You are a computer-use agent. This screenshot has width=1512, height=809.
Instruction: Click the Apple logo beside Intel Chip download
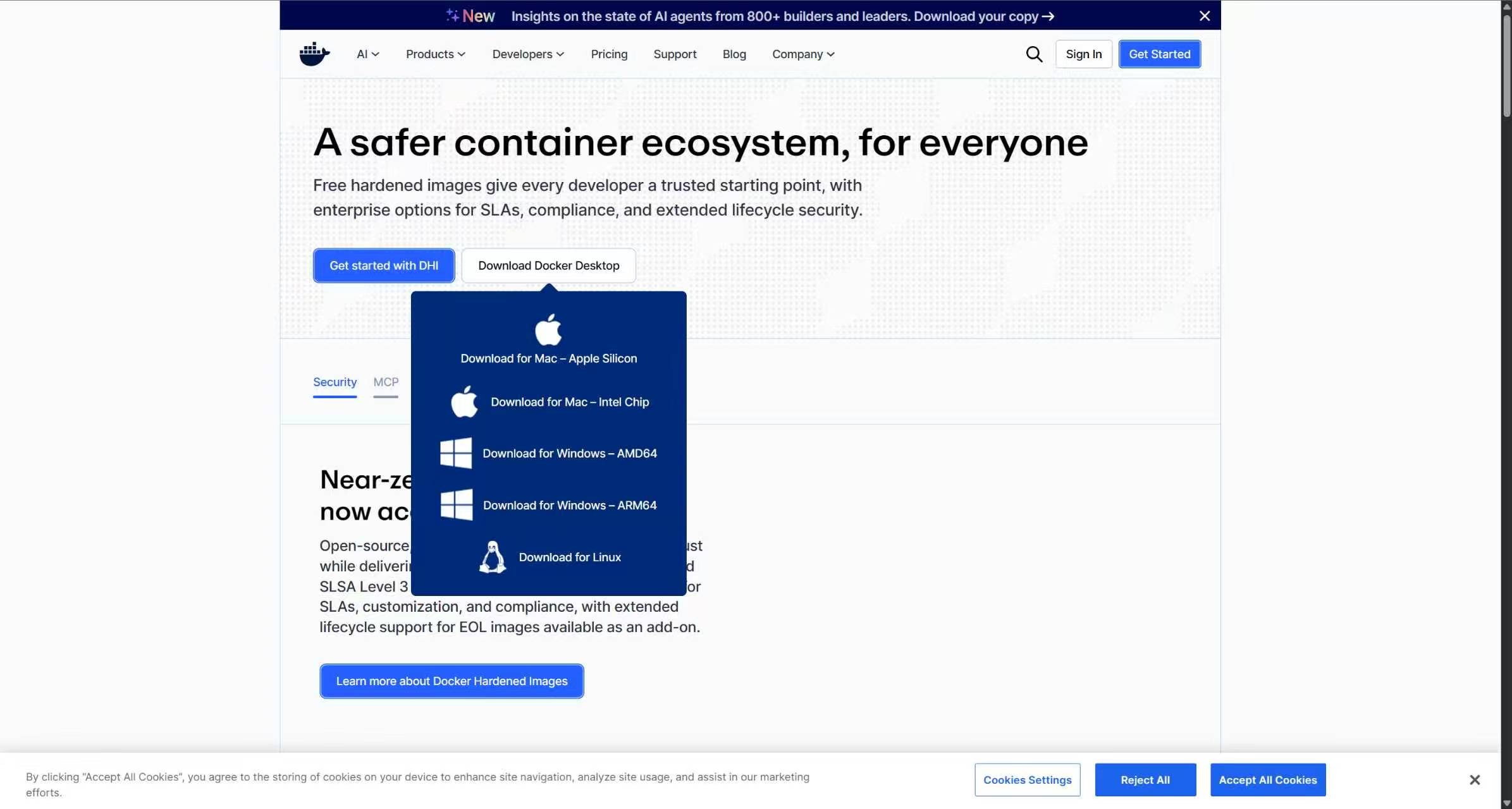coord(464,402)
